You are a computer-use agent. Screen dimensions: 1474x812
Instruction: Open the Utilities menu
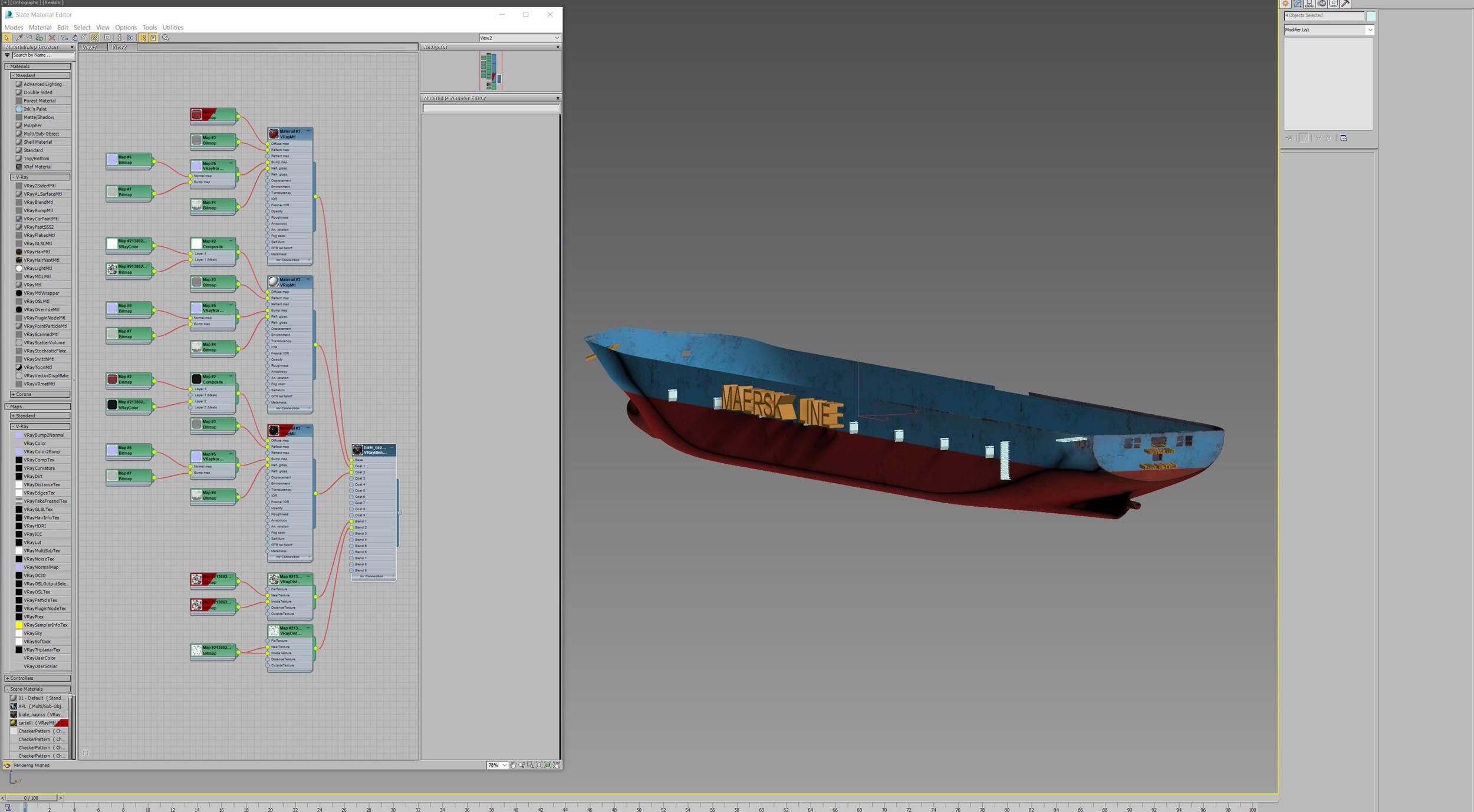(x=173, y=27)
